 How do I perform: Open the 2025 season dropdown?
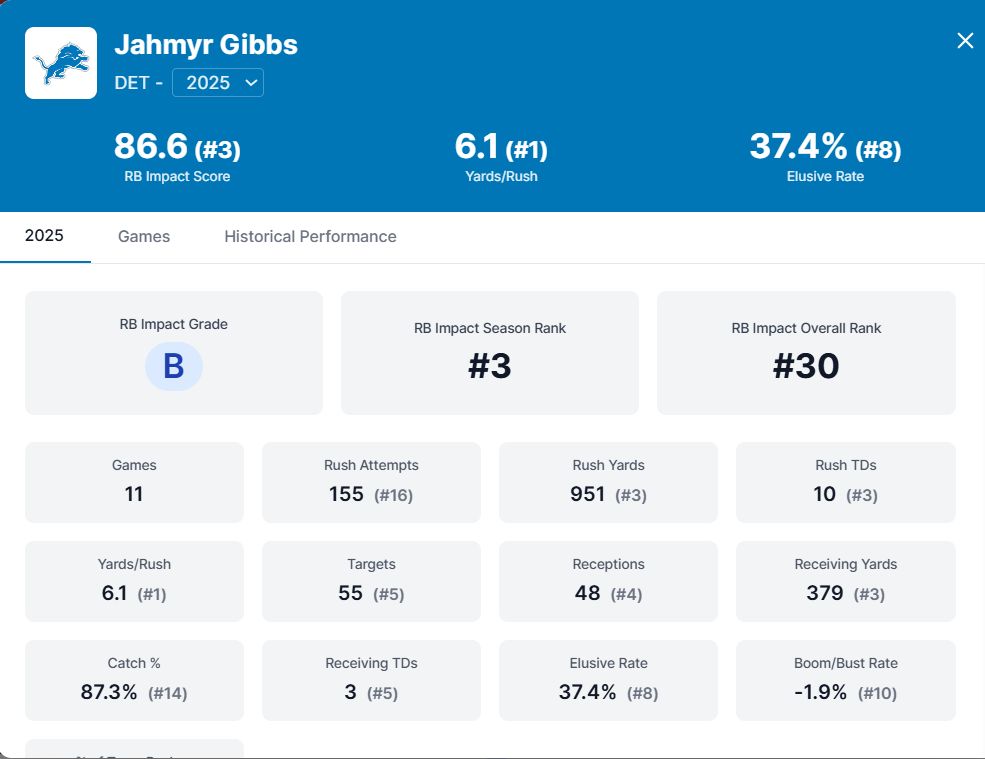(218, 83)
